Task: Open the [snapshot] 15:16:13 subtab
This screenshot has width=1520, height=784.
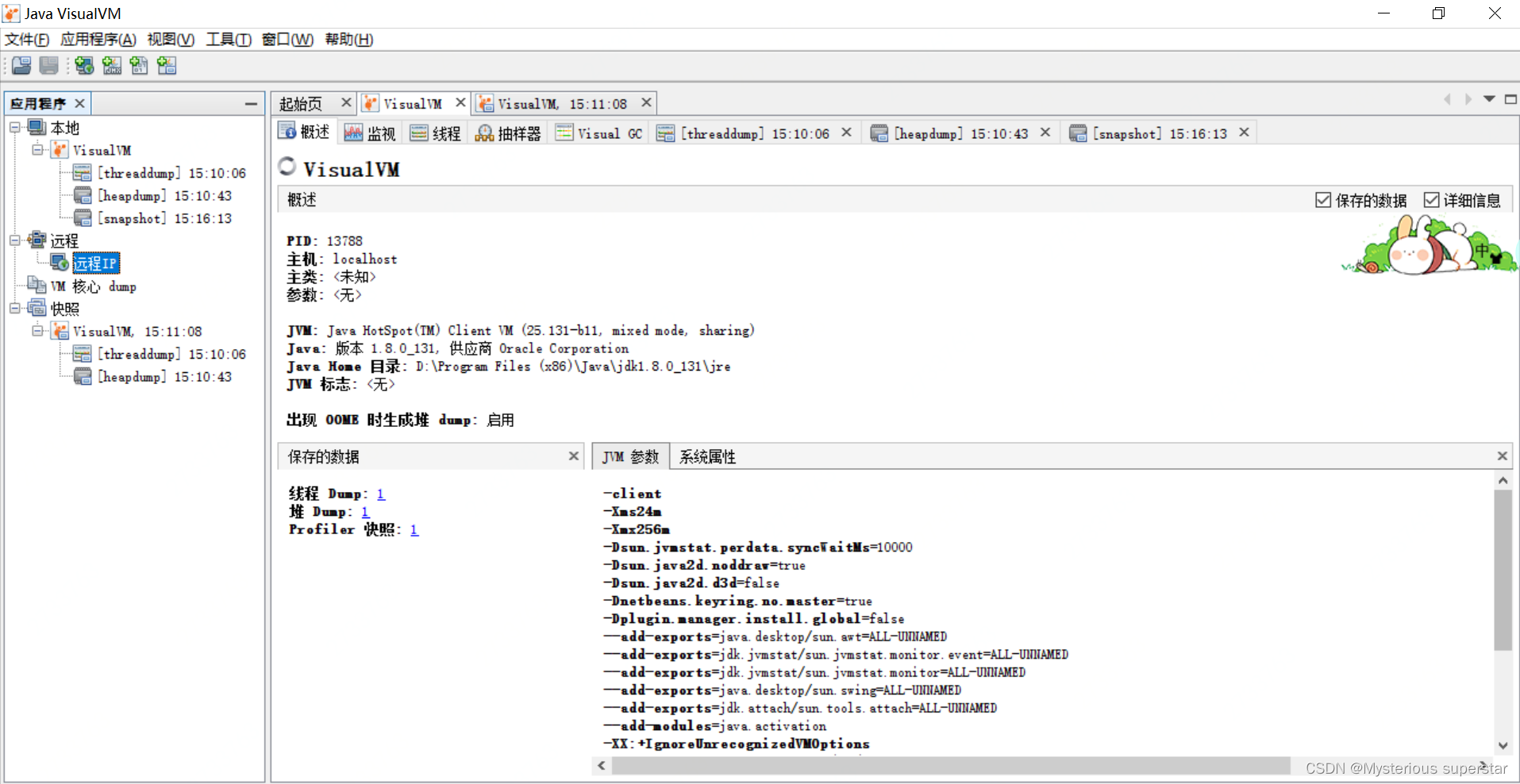Action: [1160, 133]
